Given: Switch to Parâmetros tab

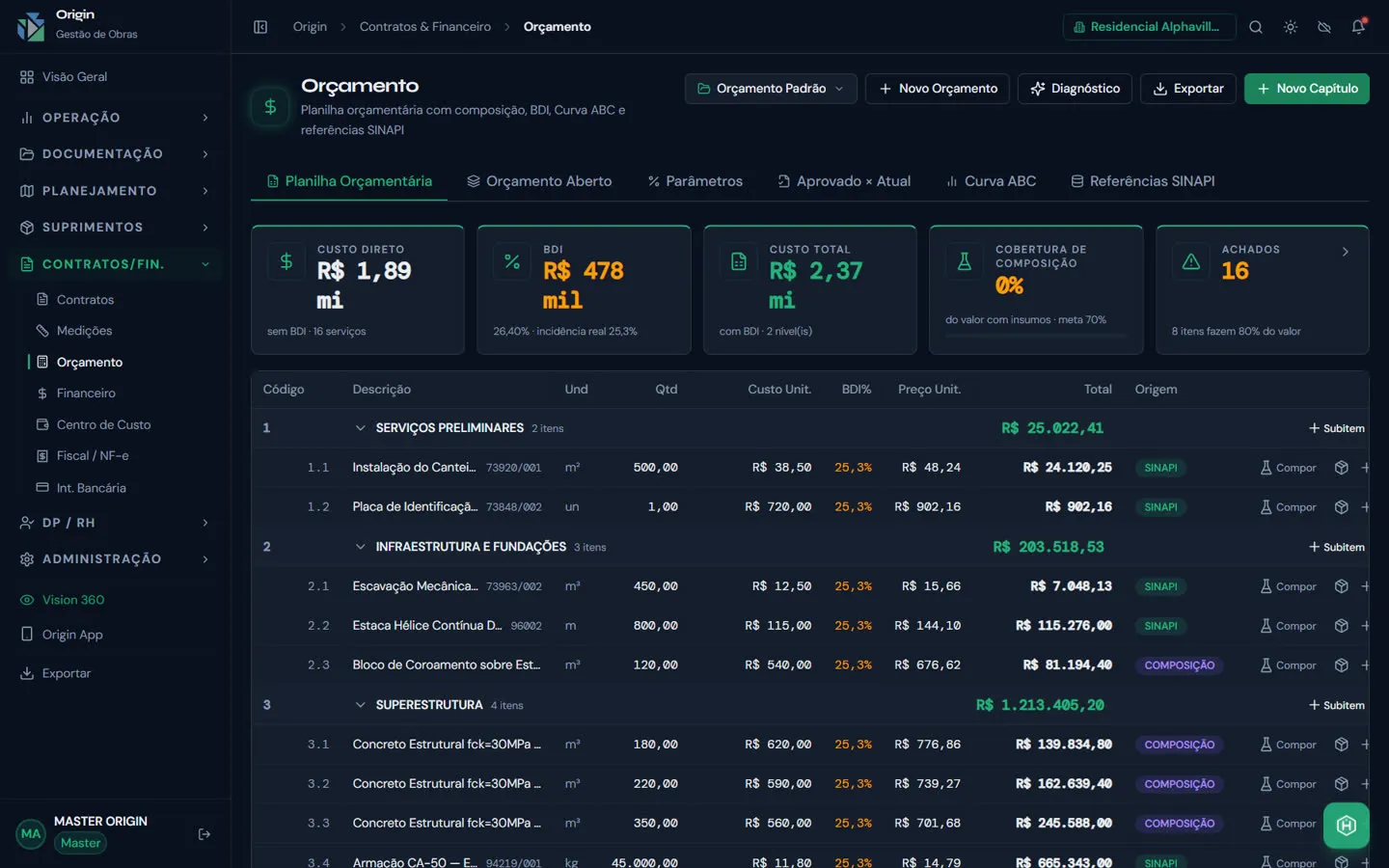Looking at the screenshot, I should [694, 181].
